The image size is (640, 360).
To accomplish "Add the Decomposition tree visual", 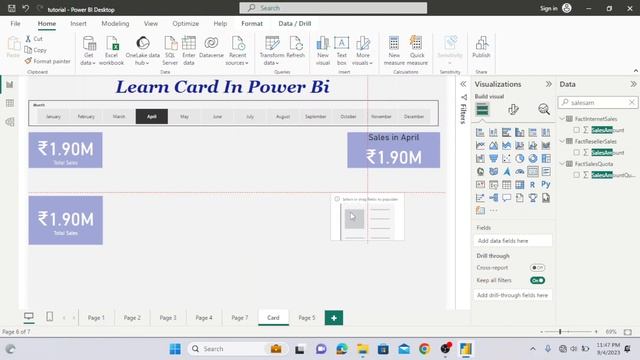I will click(x=493, y=198).
